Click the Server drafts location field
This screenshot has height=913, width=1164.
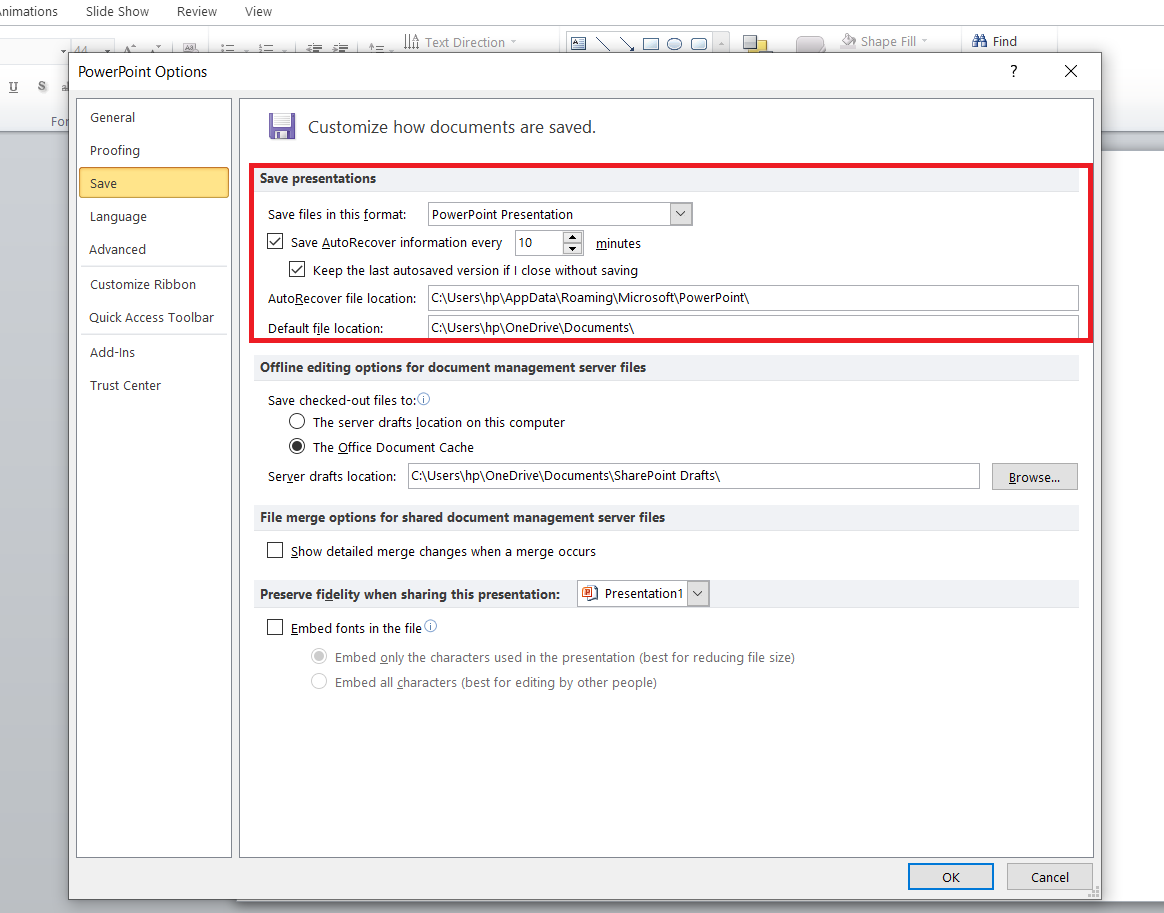click(693, 476)
